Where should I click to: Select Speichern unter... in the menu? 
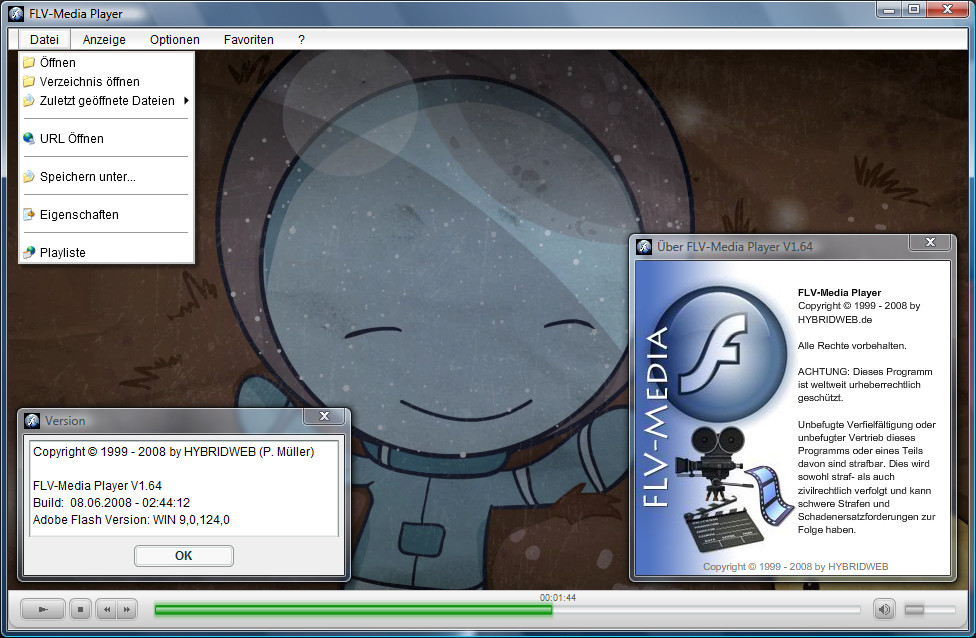click(x=106, y=177)
